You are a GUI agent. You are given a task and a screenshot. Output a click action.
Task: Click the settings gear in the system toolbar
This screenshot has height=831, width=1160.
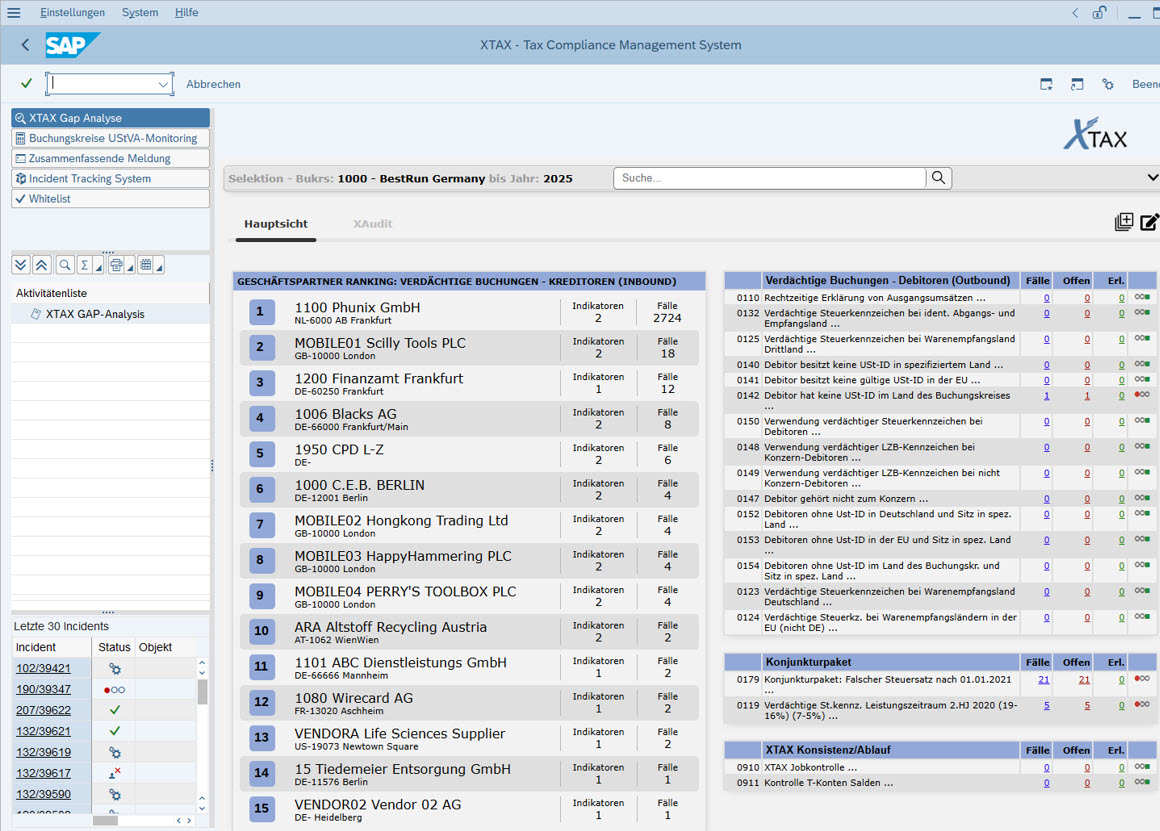point(1108,84)
